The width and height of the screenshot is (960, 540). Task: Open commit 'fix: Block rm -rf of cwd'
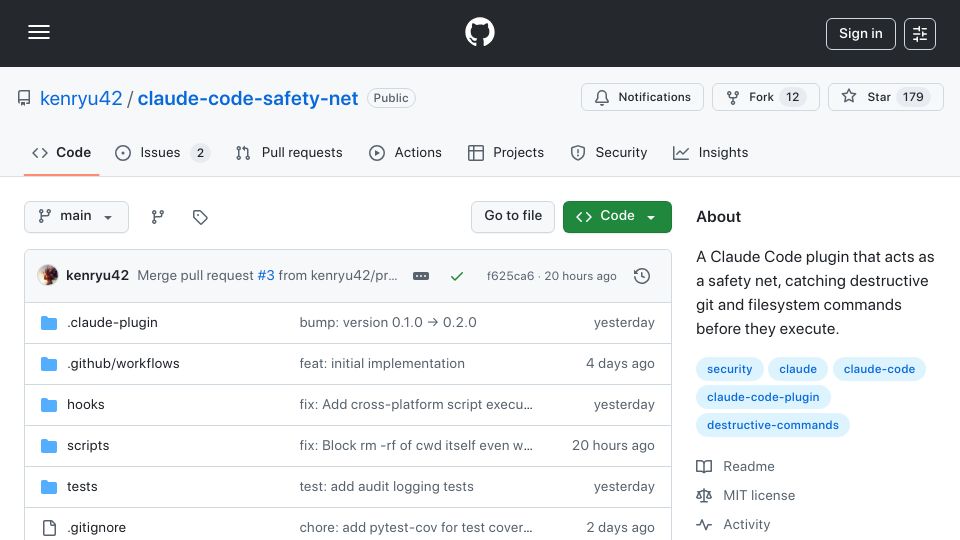coord(416,446)
